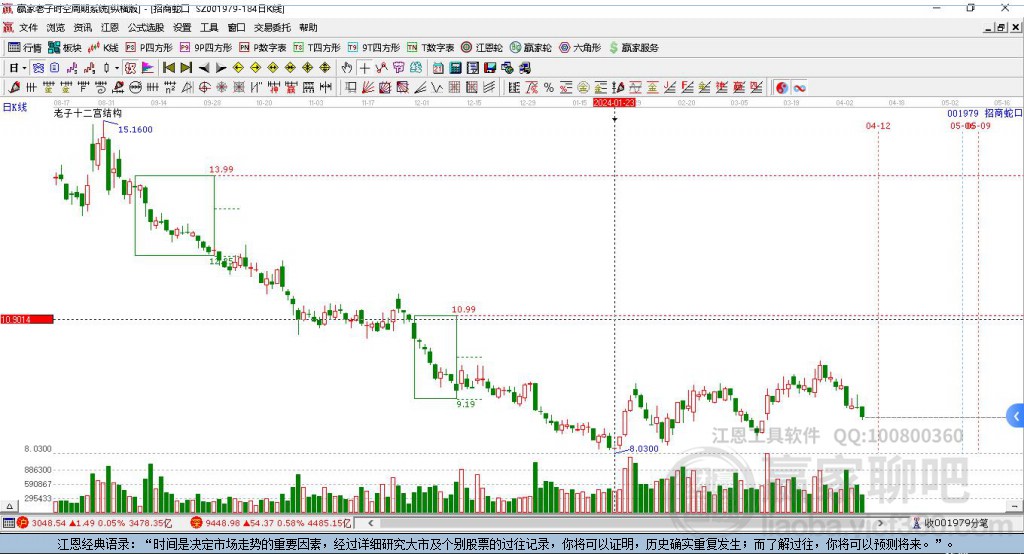Click the 8.0300 low price label
The height and width of the screenshot is (554, 1024).
coord(644,449)
